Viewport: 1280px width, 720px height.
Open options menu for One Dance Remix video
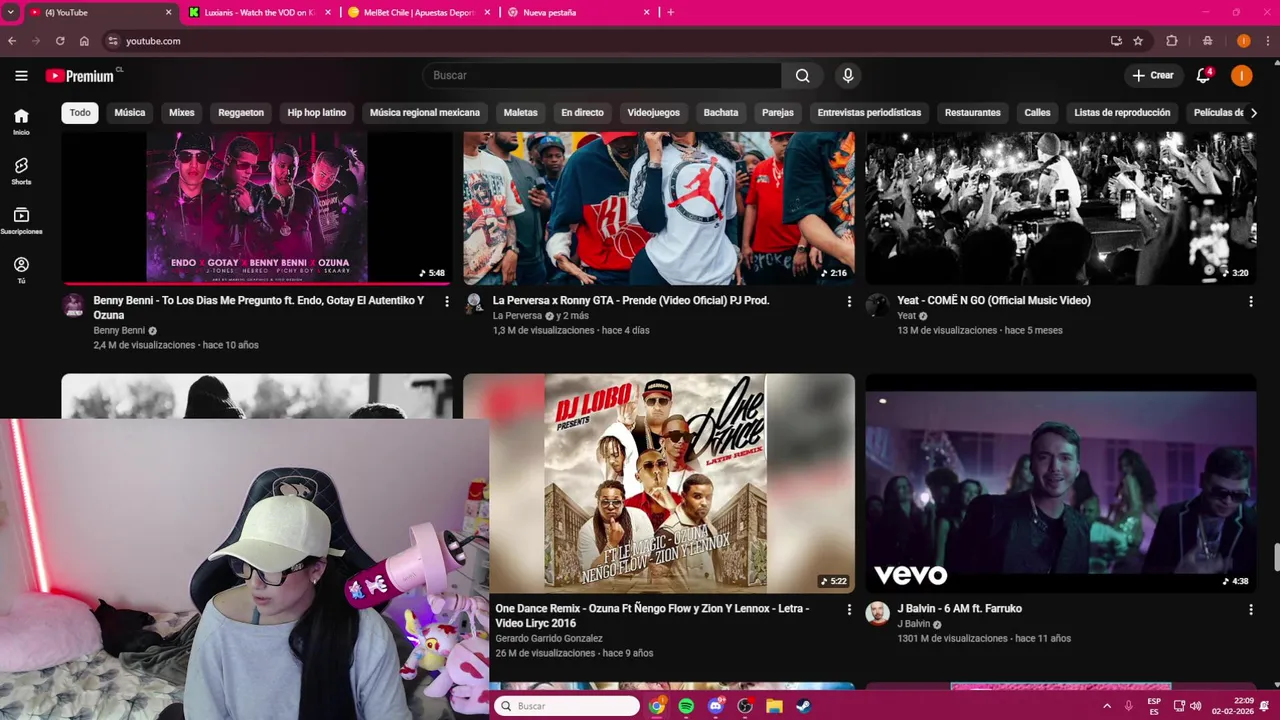[x=849, y=609]
